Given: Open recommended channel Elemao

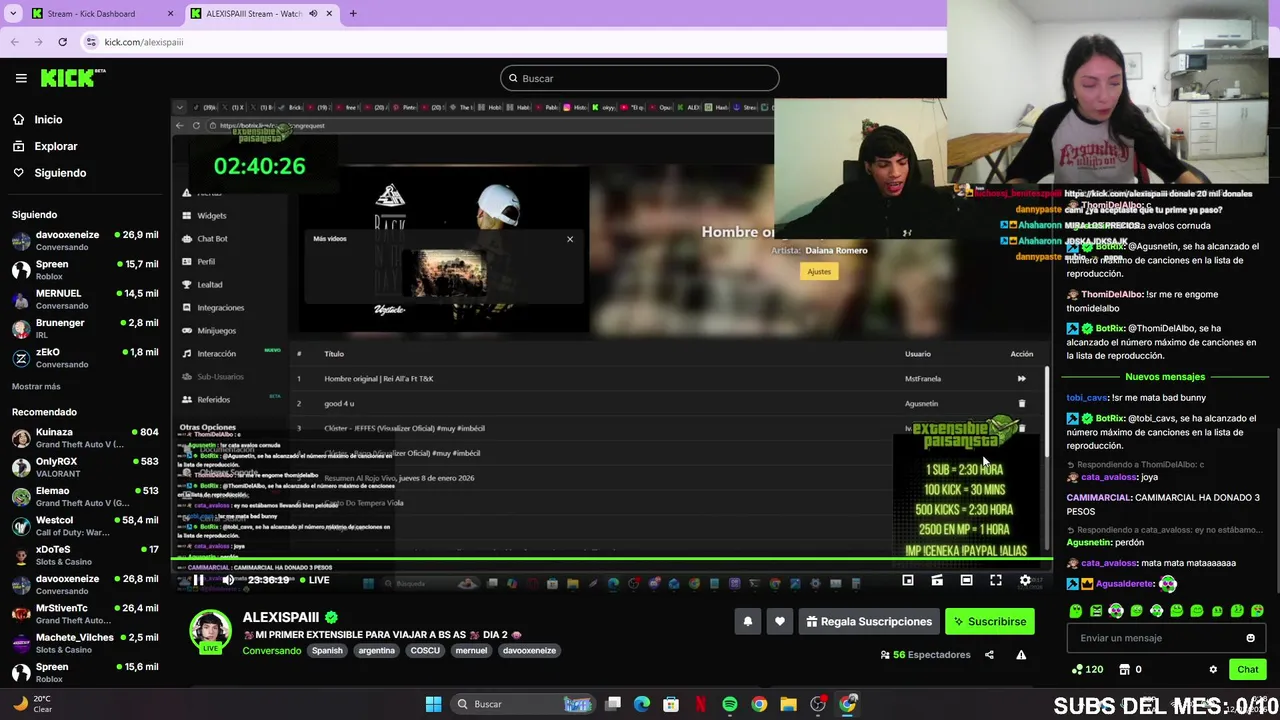Looking at the screenshot, I should [x=85, y=496].
